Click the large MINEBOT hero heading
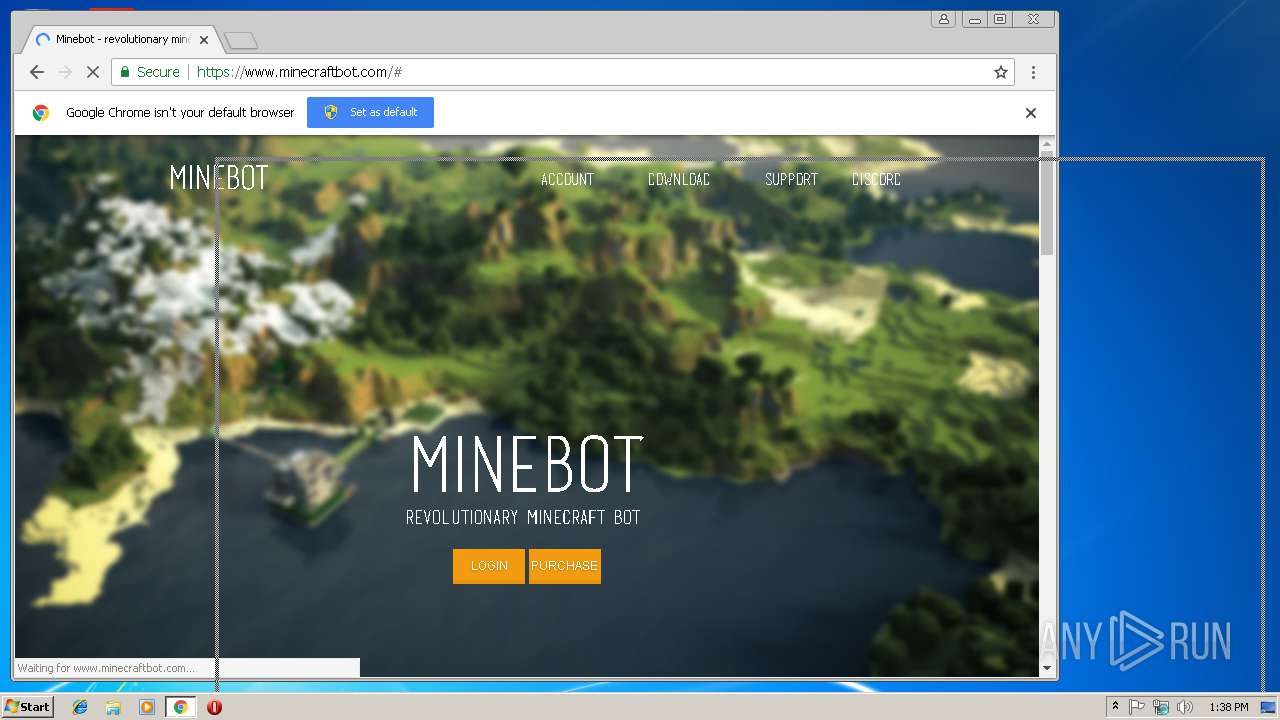 (527, 463)
